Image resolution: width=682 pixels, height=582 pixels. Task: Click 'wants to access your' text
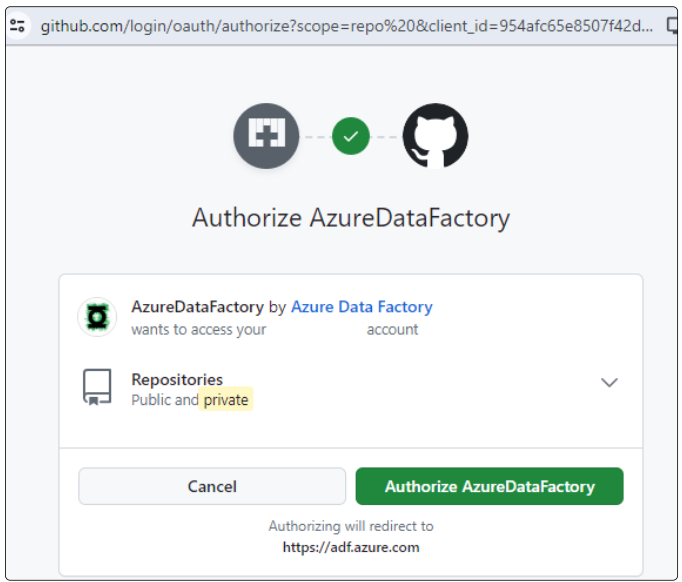click(x=198, y=329)
